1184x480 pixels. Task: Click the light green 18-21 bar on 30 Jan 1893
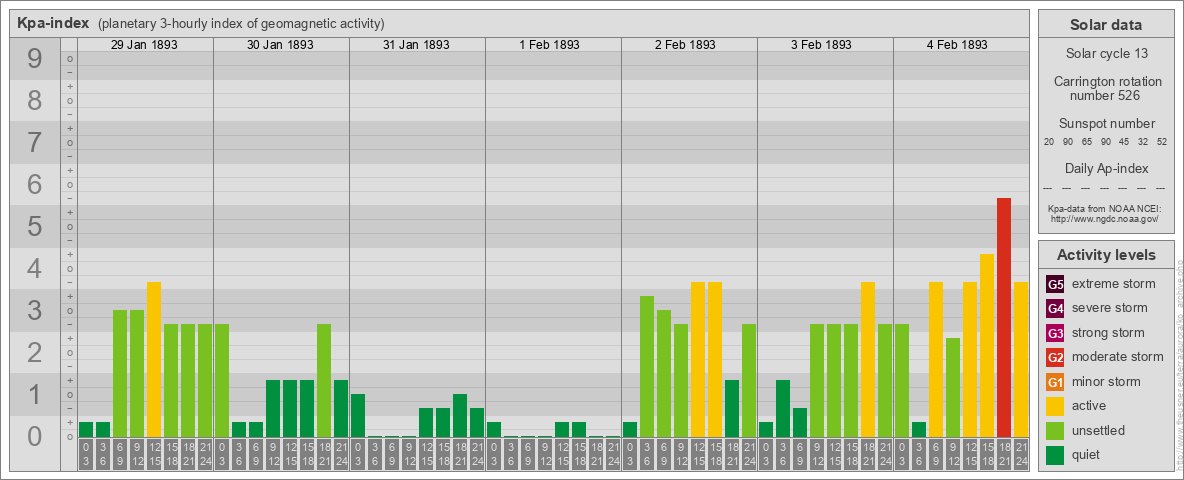click(x=324, y=380)
